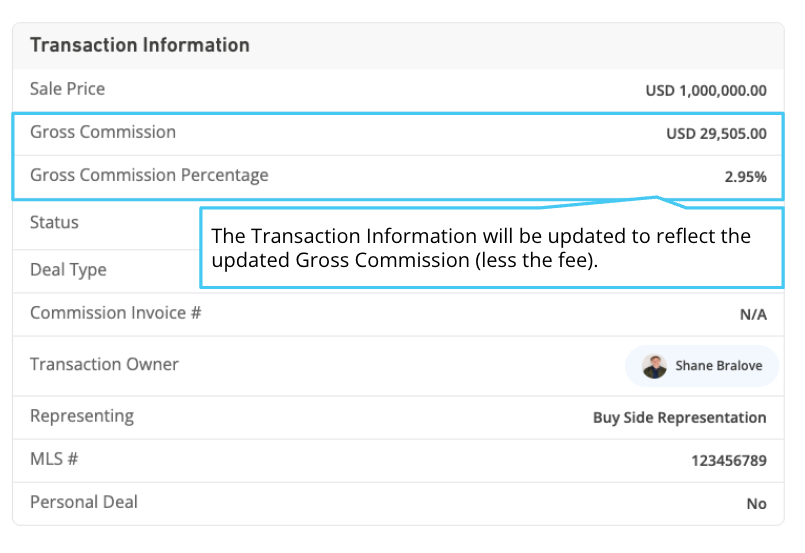Select the Sale Price label
Screen dimensions: 805x553
click(x=67, y=89)
